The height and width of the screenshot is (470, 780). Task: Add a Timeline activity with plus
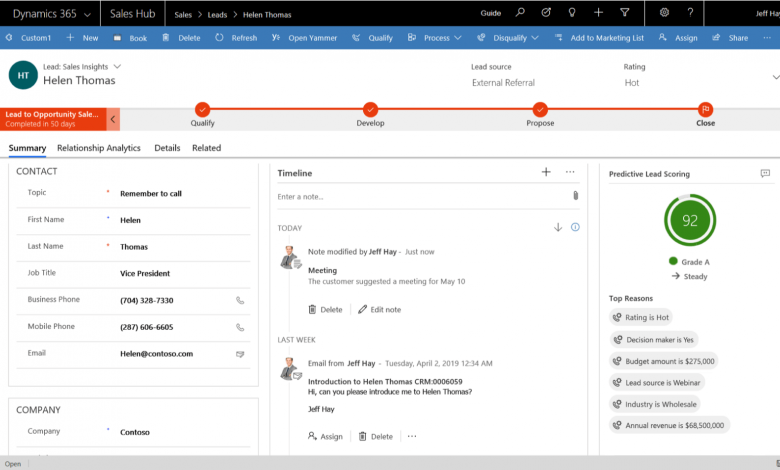[546, 172]
